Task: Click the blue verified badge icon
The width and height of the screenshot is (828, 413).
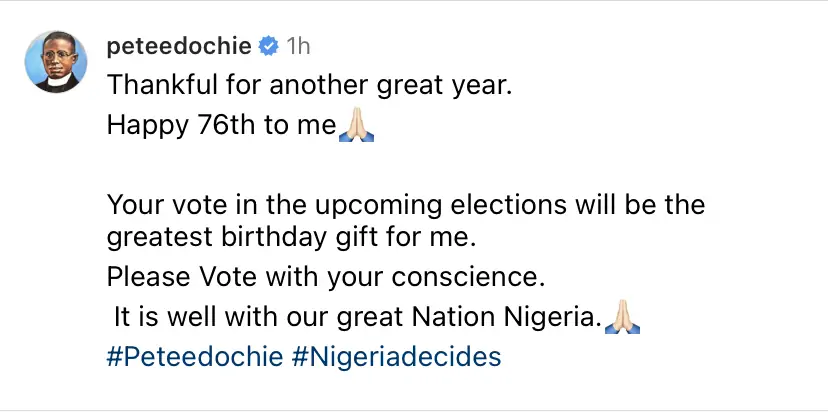Action: [267, 46]
